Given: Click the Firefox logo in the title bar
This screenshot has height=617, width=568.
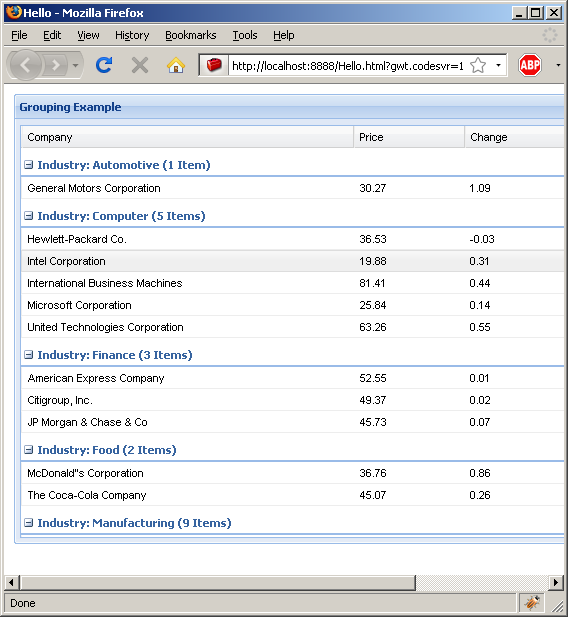Looking at the screenshot, I should (13, 12).
